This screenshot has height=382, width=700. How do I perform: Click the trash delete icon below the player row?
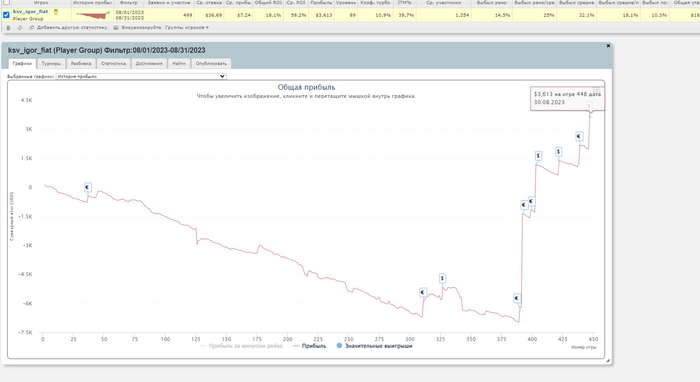8,28
